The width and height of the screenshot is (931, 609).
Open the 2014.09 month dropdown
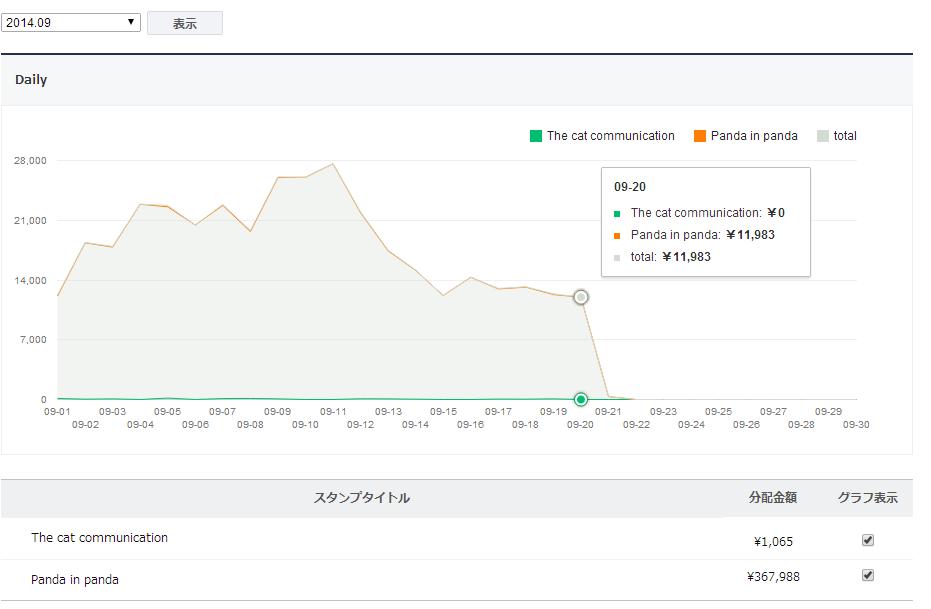[x=71, y=22]
